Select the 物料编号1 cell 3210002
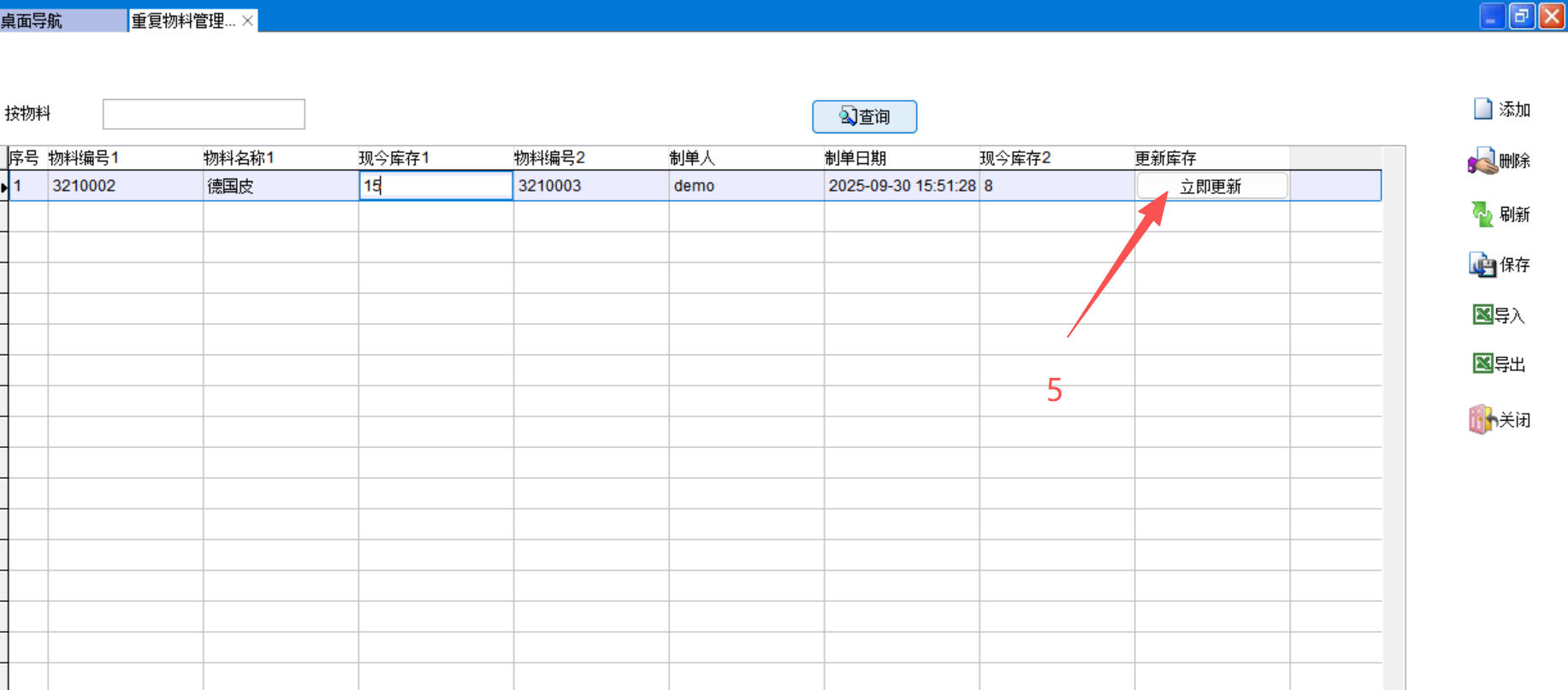1568x690 pixels. [x=125, y=186]
